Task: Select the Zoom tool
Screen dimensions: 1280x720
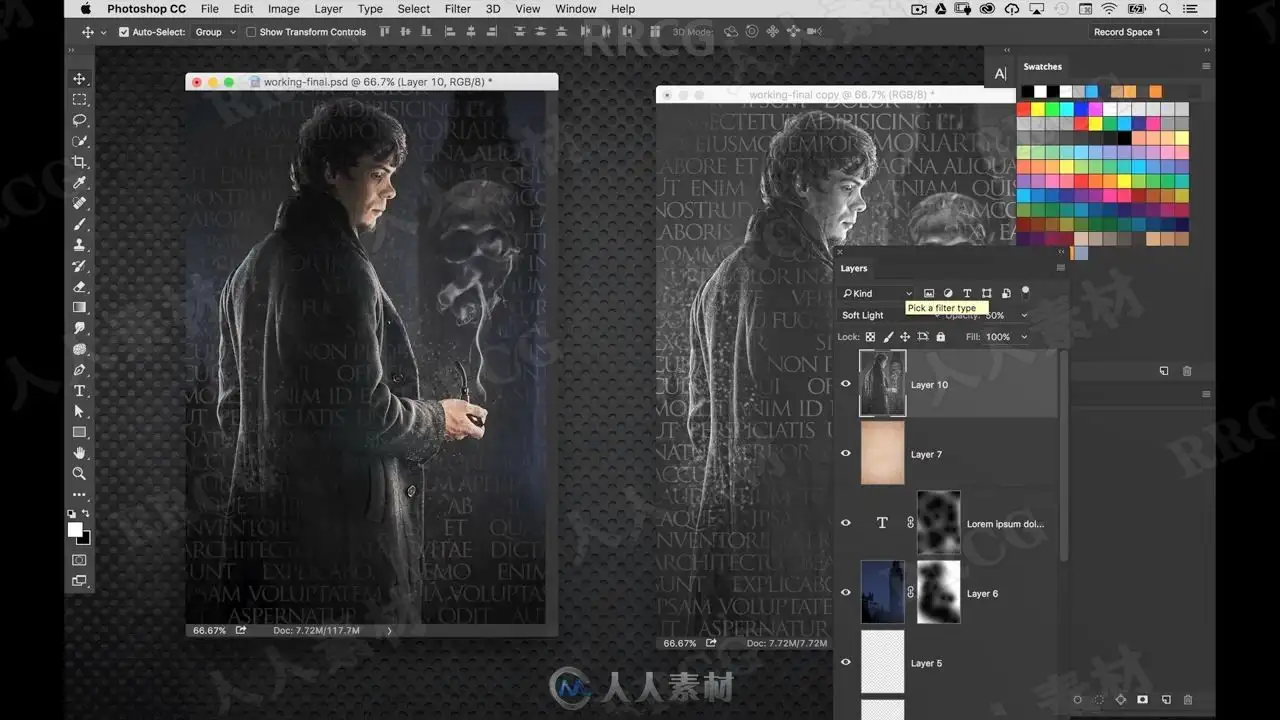Action: tap(80, 474)
